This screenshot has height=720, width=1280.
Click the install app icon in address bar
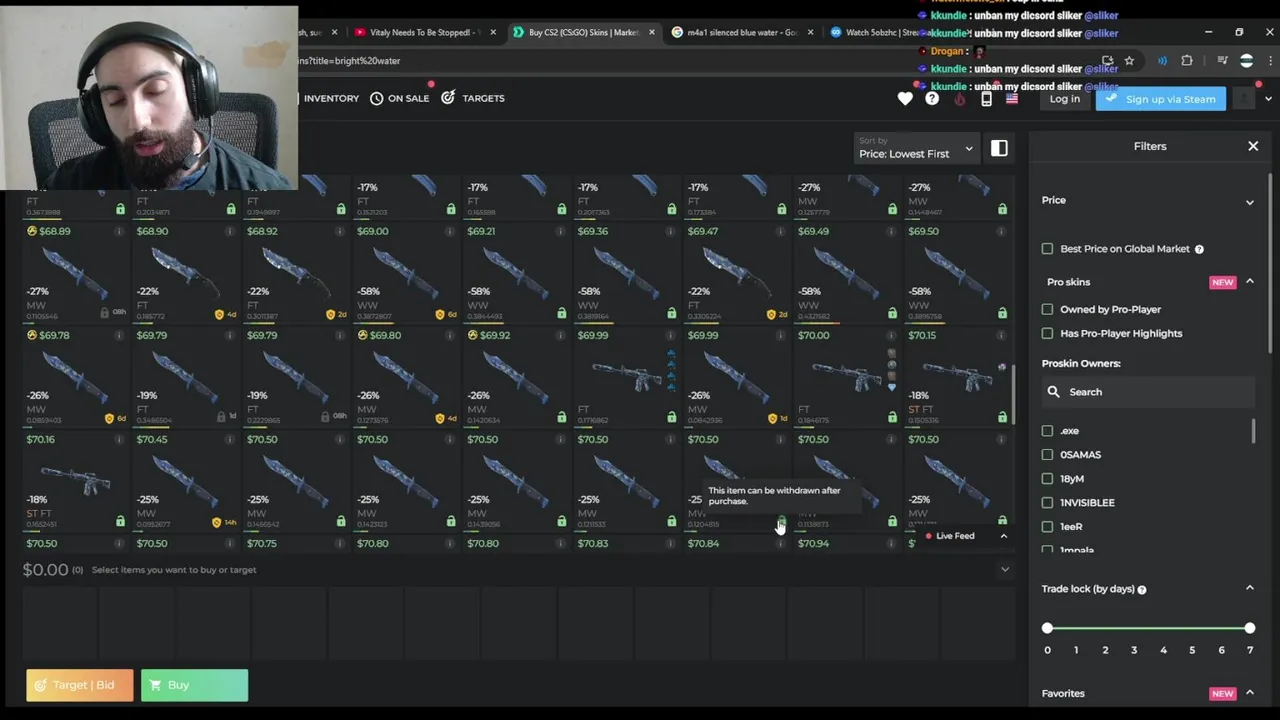point(1107,61)
